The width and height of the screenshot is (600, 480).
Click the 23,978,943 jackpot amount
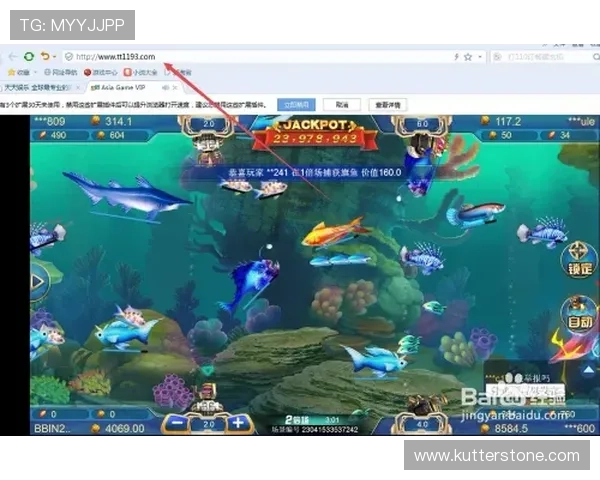pyautogui.click(x=315, y=138)
